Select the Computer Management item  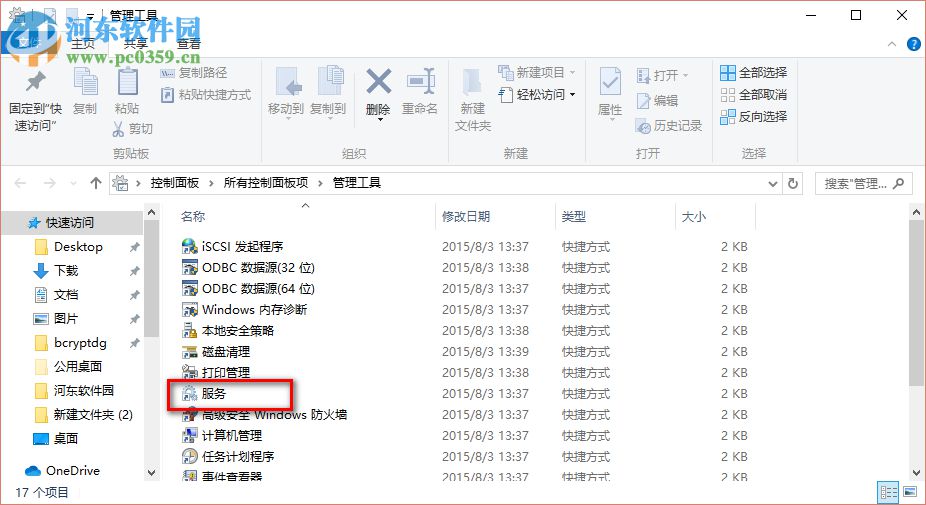221,435
